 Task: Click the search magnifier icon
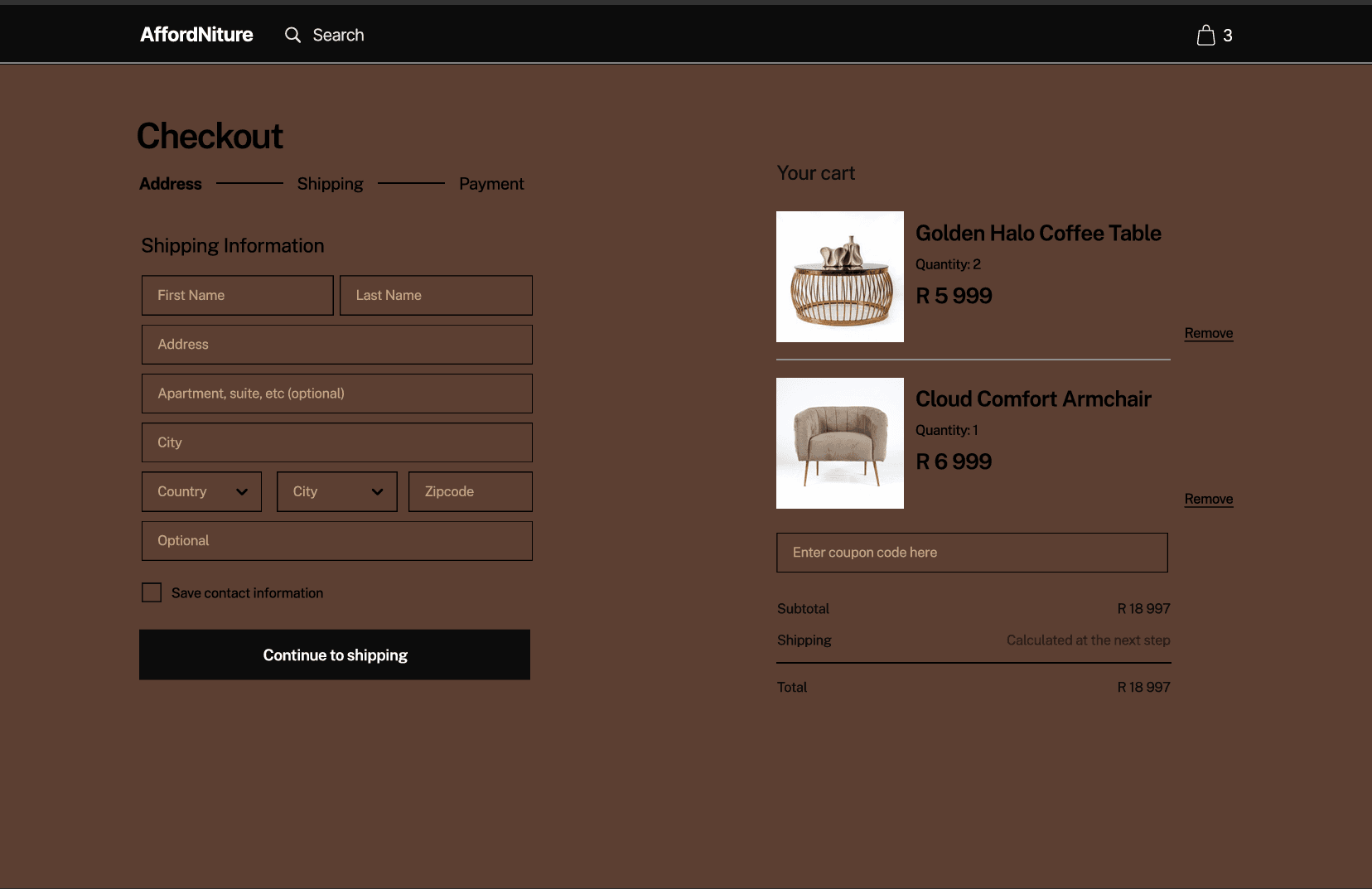(x=292, y=35)
